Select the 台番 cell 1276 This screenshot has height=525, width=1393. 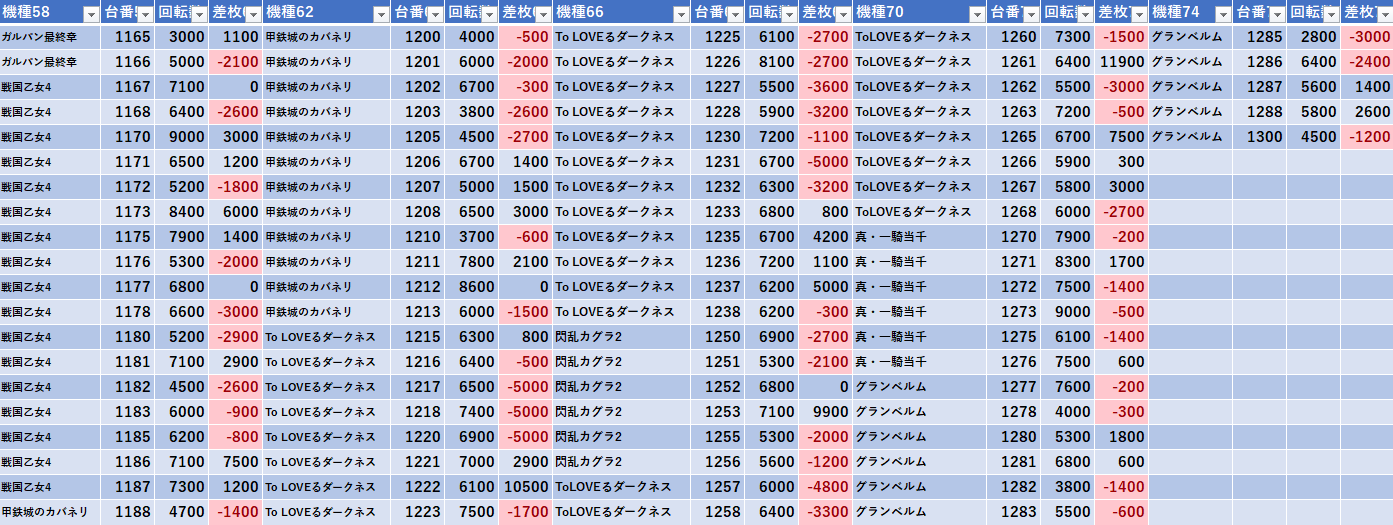tap(1013, 362)
